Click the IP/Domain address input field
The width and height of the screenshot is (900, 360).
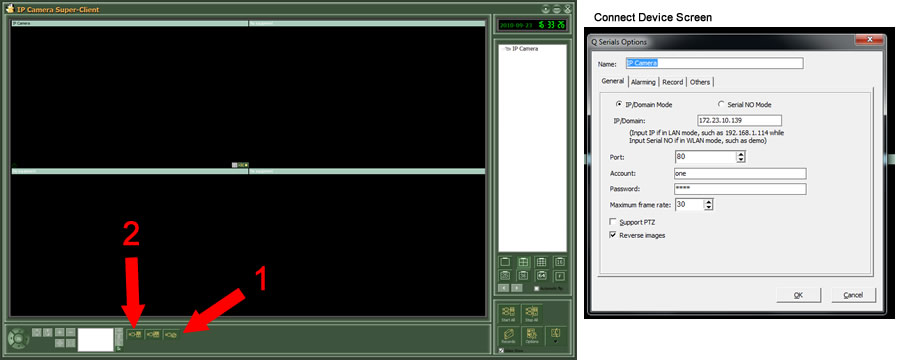pos(739,121)
